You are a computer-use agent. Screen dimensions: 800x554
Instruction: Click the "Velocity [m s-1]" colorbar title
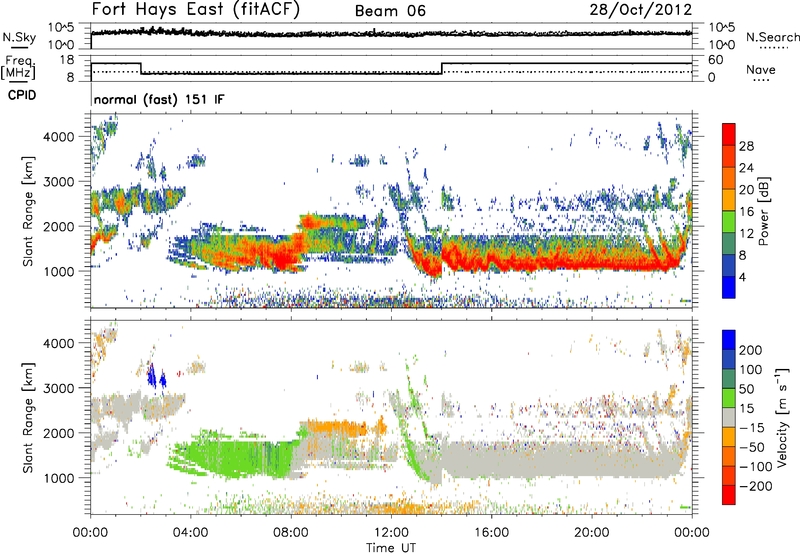pos(782,417)
